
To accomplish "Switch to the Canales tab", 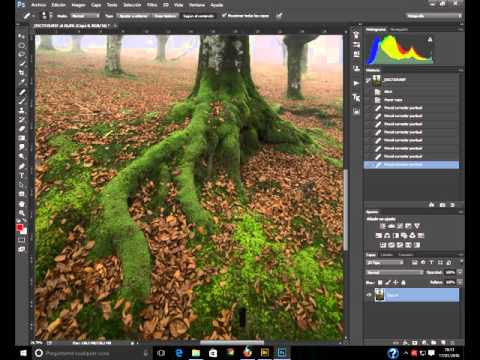I will (x=387, y=255).
